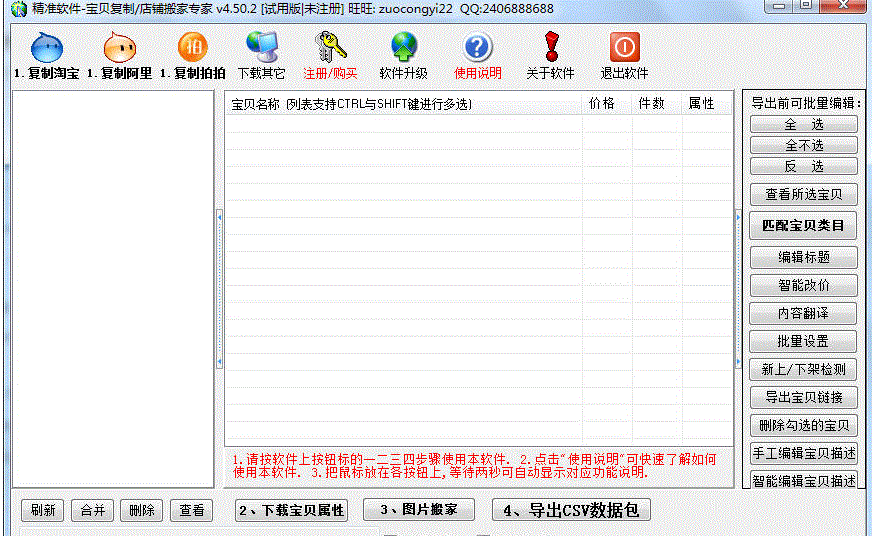872x536 pixels.
Task: Open 批量设置 dialog
Action: tap(803, 341)
